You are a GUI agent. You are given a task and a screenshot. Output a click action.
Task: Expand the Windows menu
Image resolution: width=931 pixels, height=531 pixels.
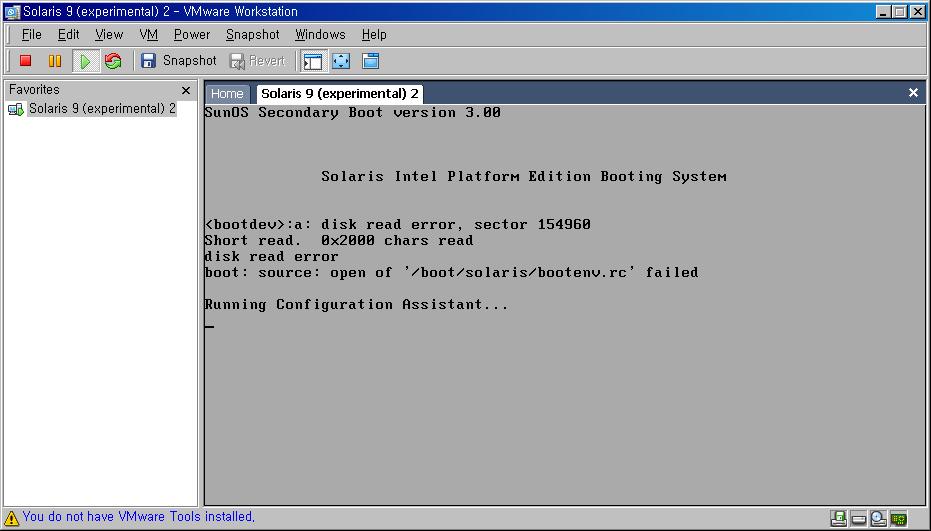click(x=320, y=34)
